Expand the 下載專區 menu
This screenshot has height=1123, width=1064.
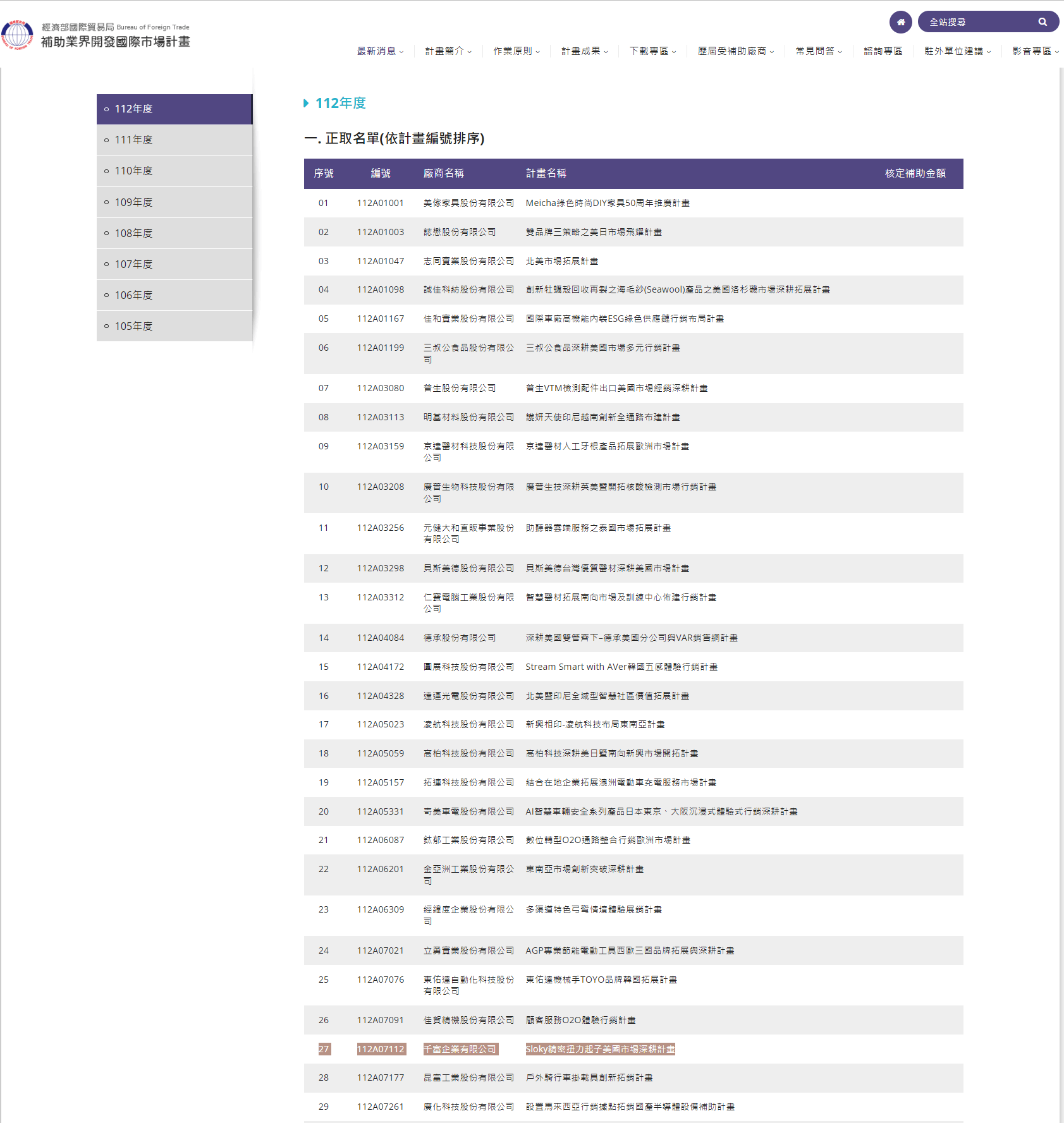(653, 51)
